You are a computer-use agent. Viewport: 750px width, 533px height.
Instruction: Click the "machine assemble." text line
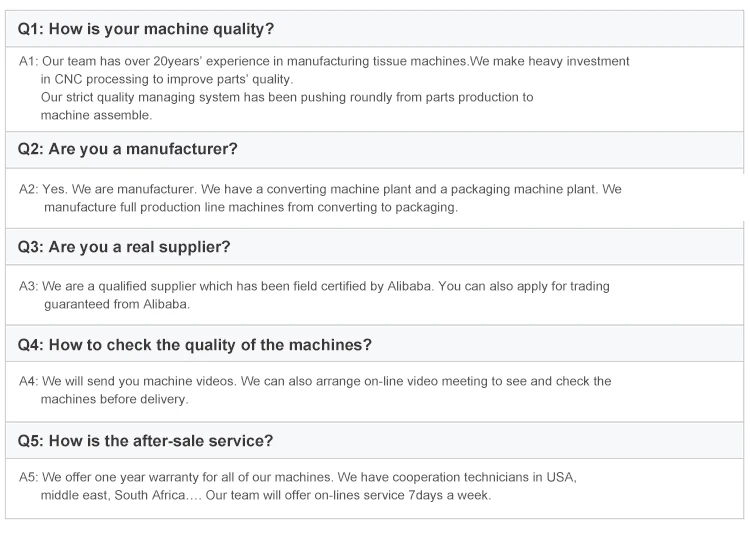[96, 115]
